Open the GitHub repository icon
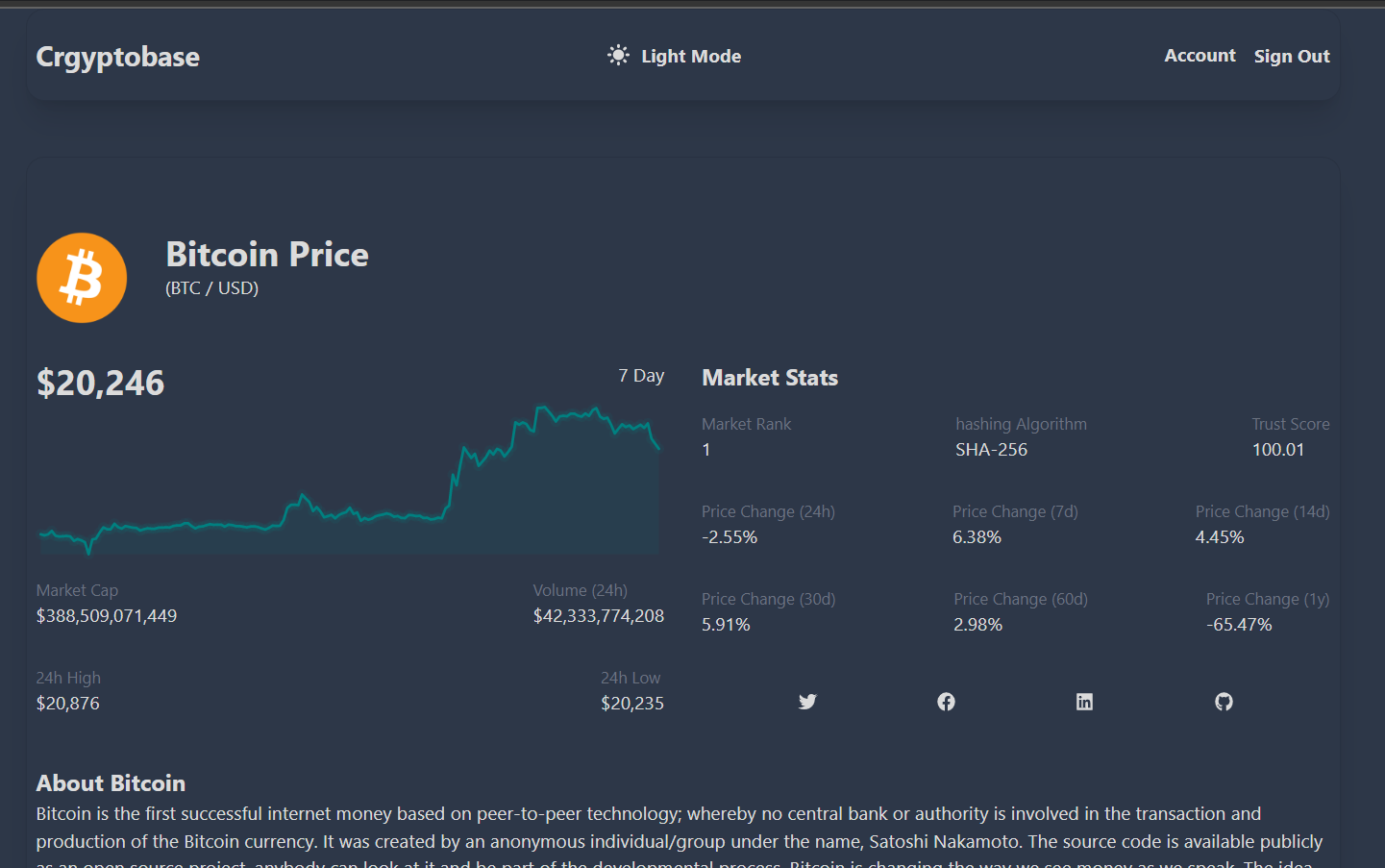 (x=1223, y=702)
